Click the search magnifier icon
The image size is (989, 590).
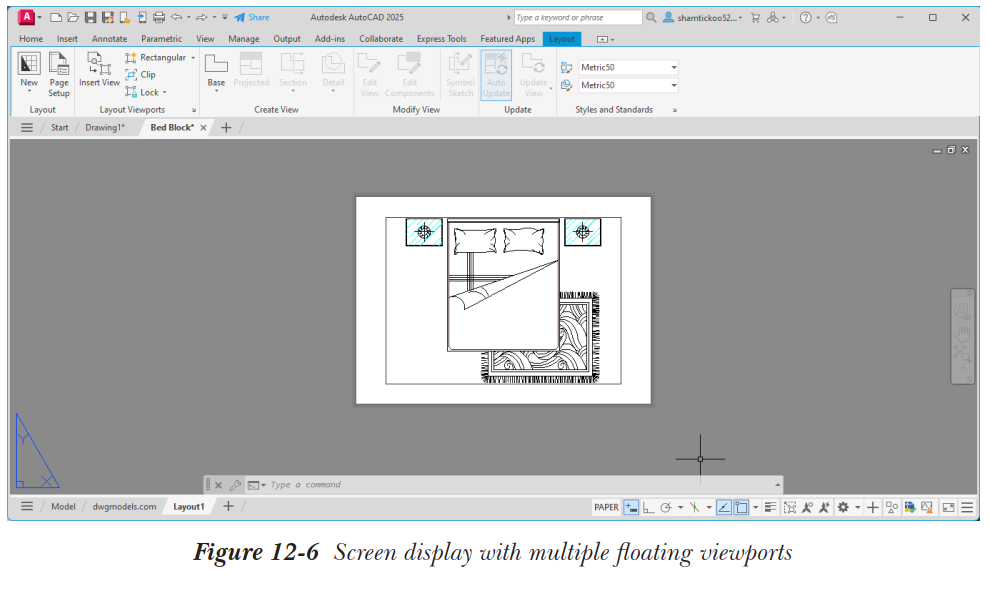click(x=651, y=18)
